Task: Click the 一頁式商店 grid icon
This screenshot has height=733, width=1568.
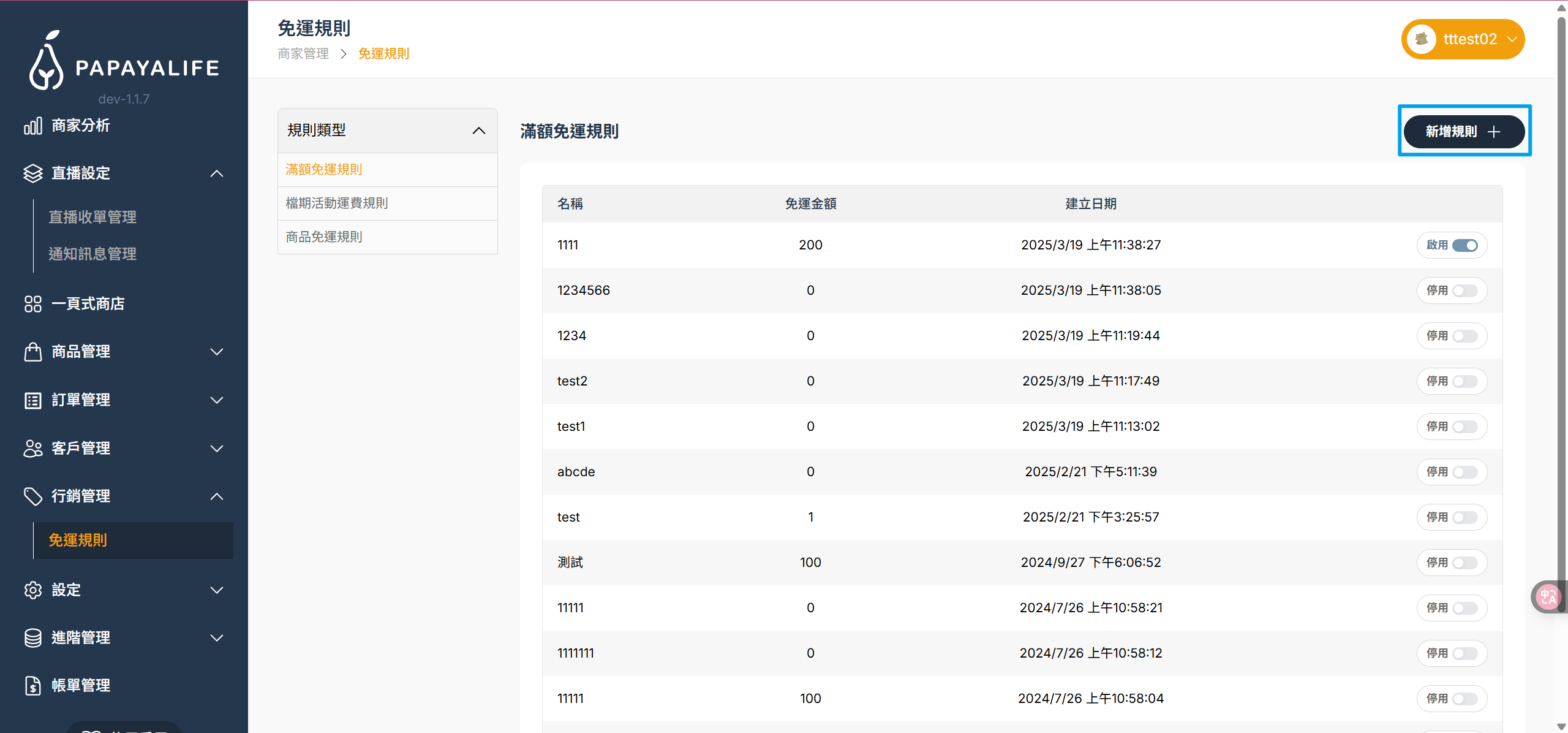Action: (33, 304)
